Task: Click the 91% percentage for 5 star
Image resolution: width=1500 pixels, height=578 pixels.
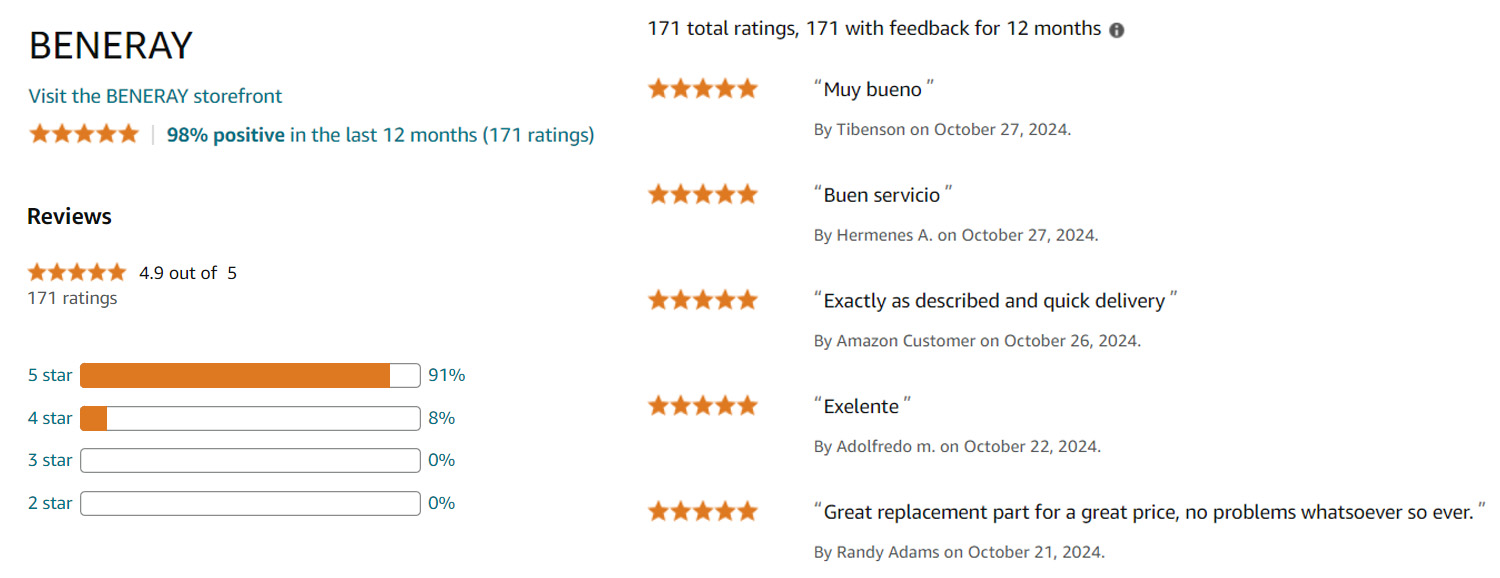Action: click(446, 376)
